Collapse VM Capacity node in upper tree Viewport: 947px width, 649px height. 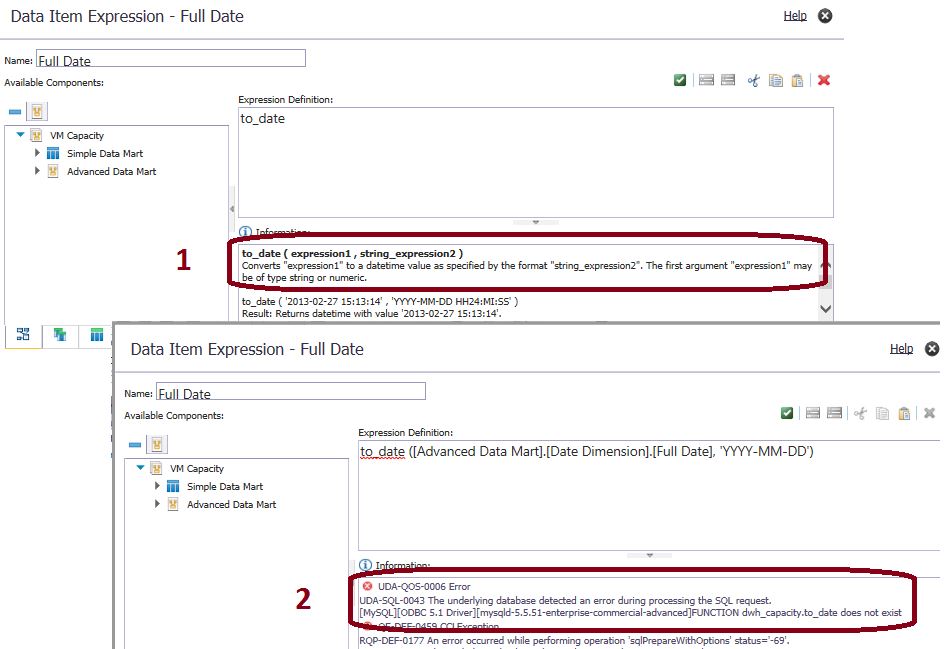click(21, 135)
